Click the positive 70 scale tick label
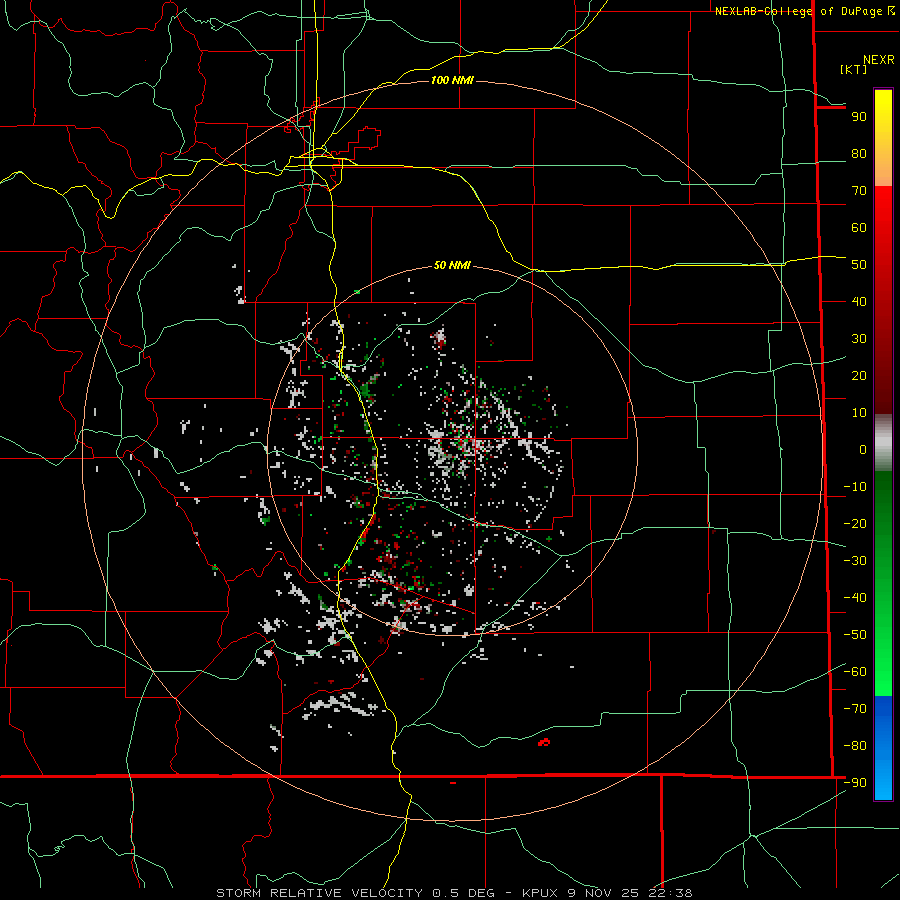This screenshot has width=900, height=900. 859,191
